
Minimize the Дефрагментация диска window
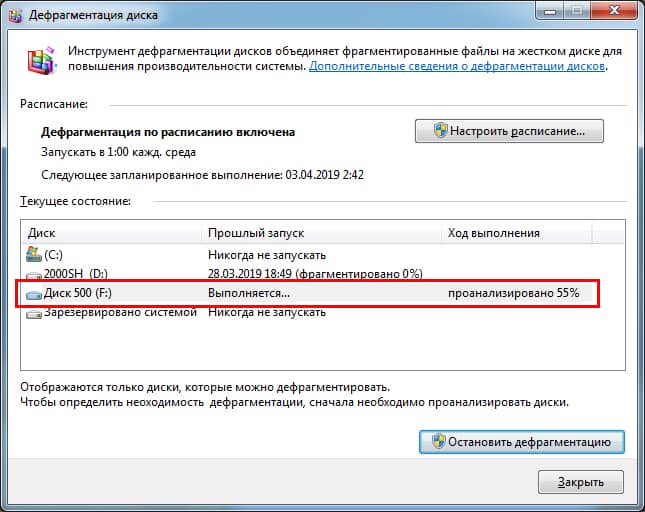[x=550, y=11]
